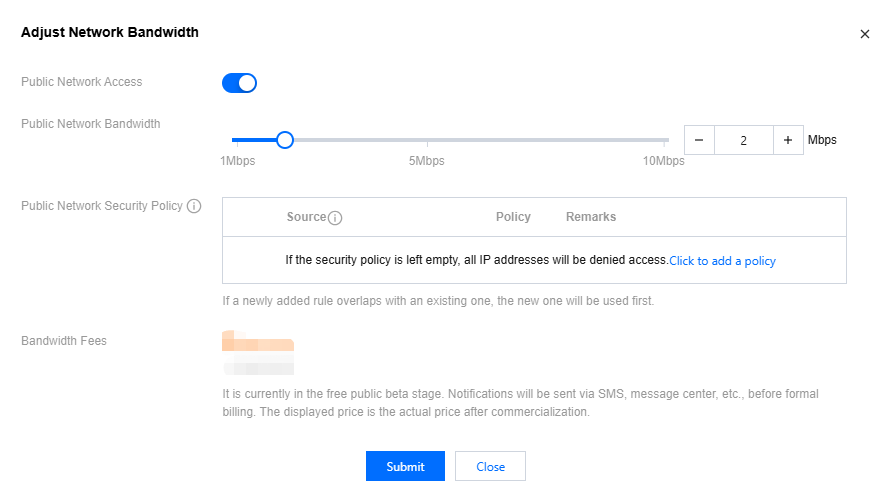
Task: Click the slider track at the 5Mbps mark
Action: [427, 140]
